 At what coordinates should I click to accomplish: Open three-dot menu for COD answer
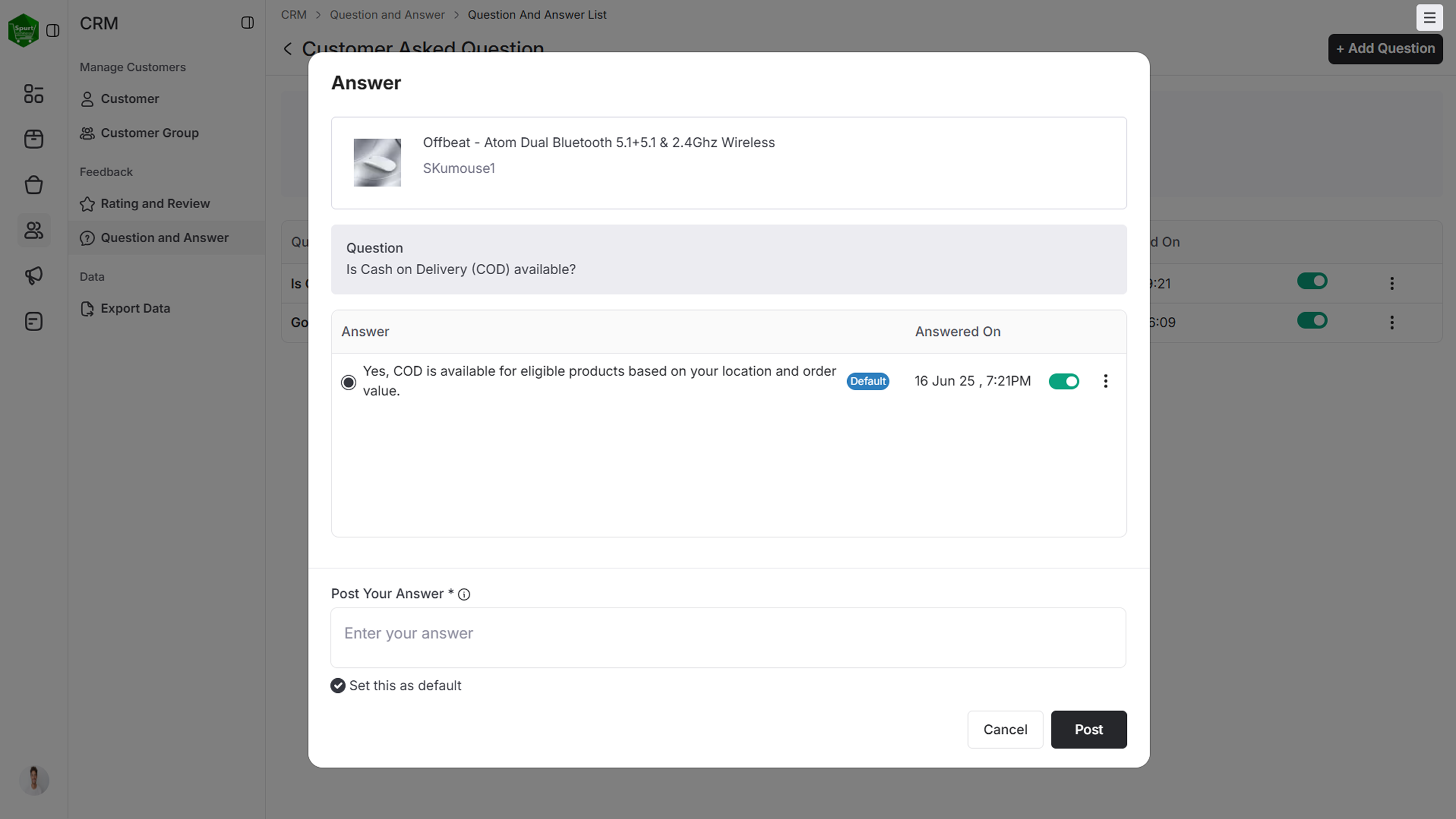point(1106,381)
